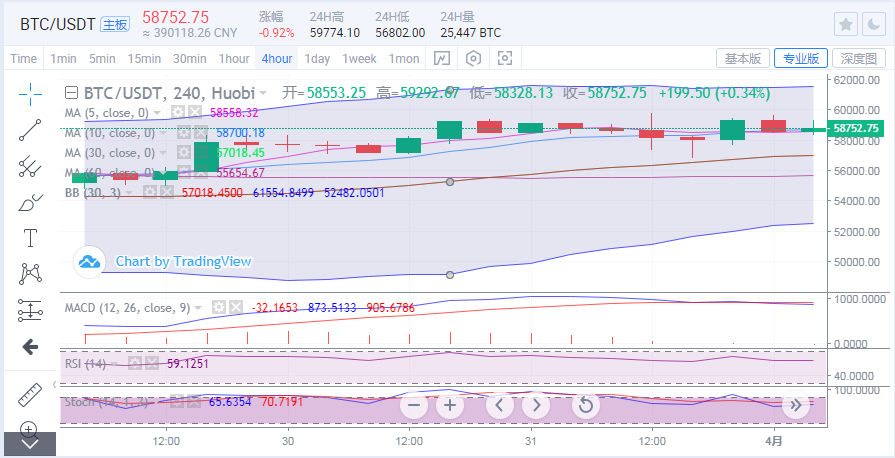
Task: Zoom in chart with plus button
Action: point(450,405)
